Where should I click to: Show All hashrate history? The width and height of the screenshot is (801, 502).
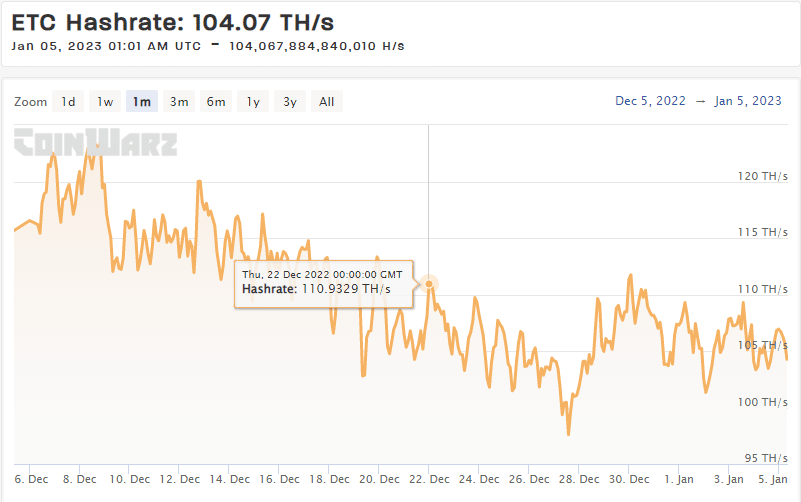pos(327,101)
